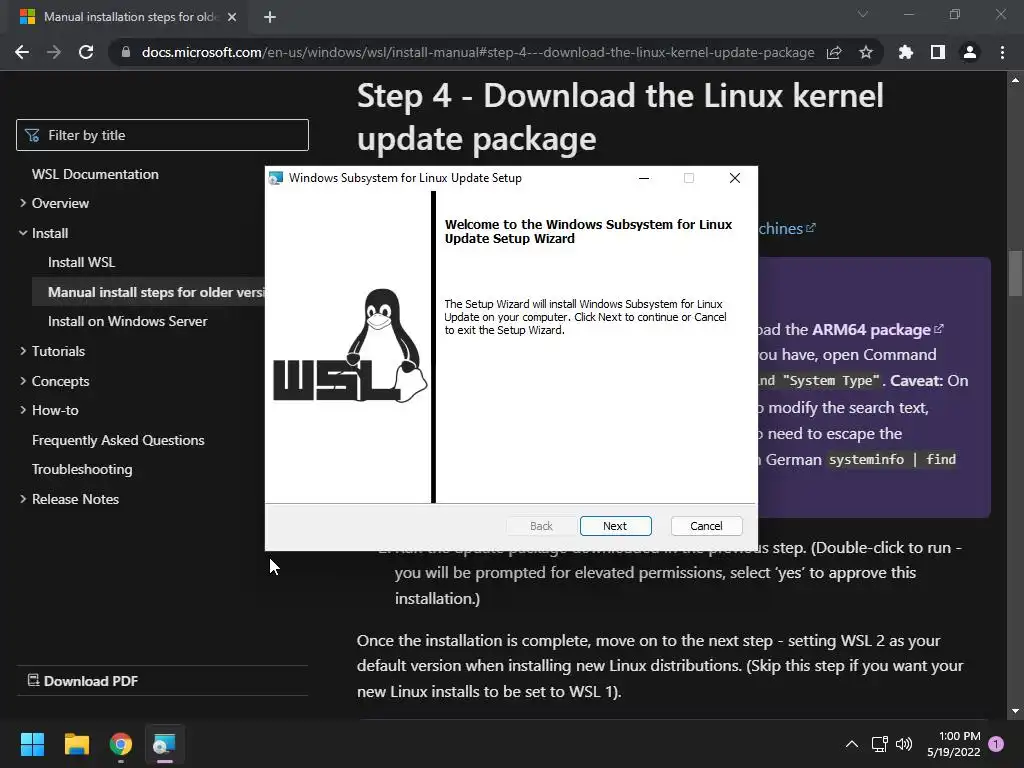Viewport: 1024px width, 768px height.
Task: Focus the Filter by title field
Action: (162, 135)
